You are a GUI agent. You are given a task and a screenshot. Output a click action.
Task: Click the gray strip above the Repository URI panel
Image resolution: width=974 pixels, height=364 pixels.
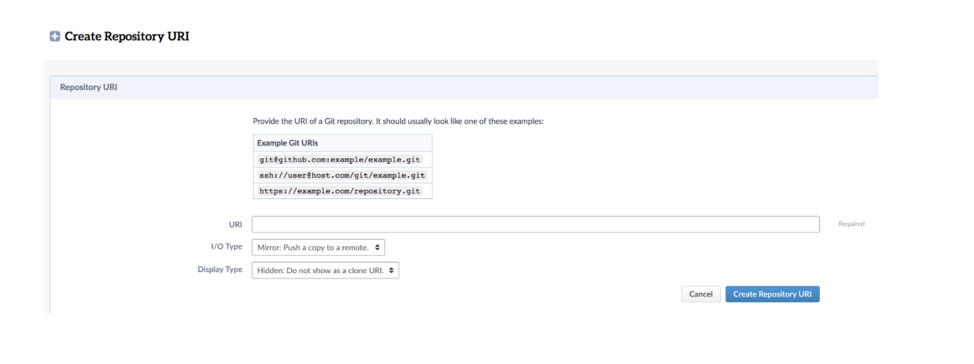[x=461, y=68]
